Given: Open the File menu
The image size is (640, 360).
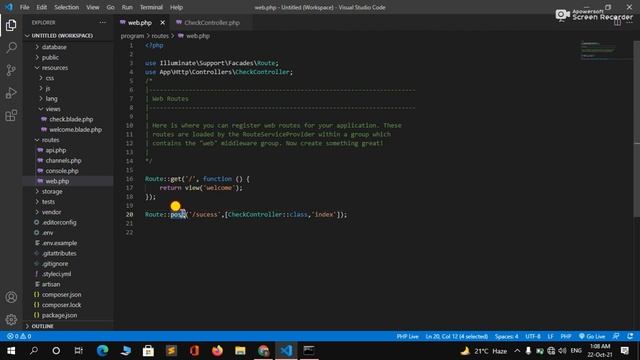Looking at the screenshot, I should point(24,7).
